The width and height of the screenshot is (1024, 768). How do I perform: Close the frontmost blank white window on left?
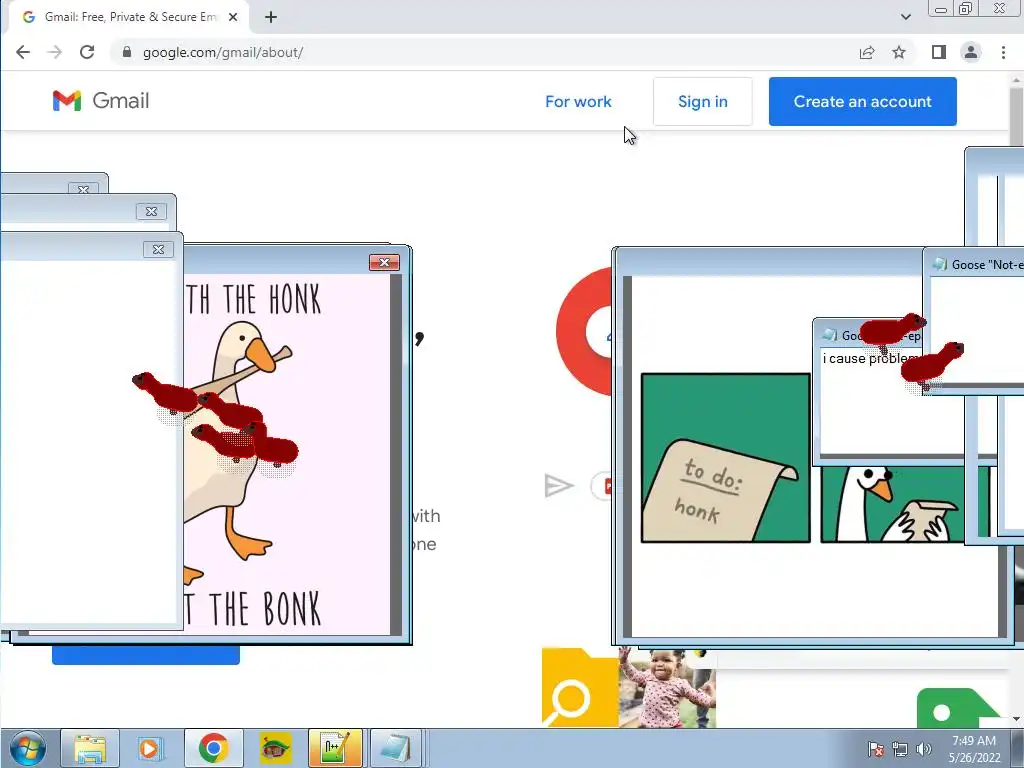158,249
